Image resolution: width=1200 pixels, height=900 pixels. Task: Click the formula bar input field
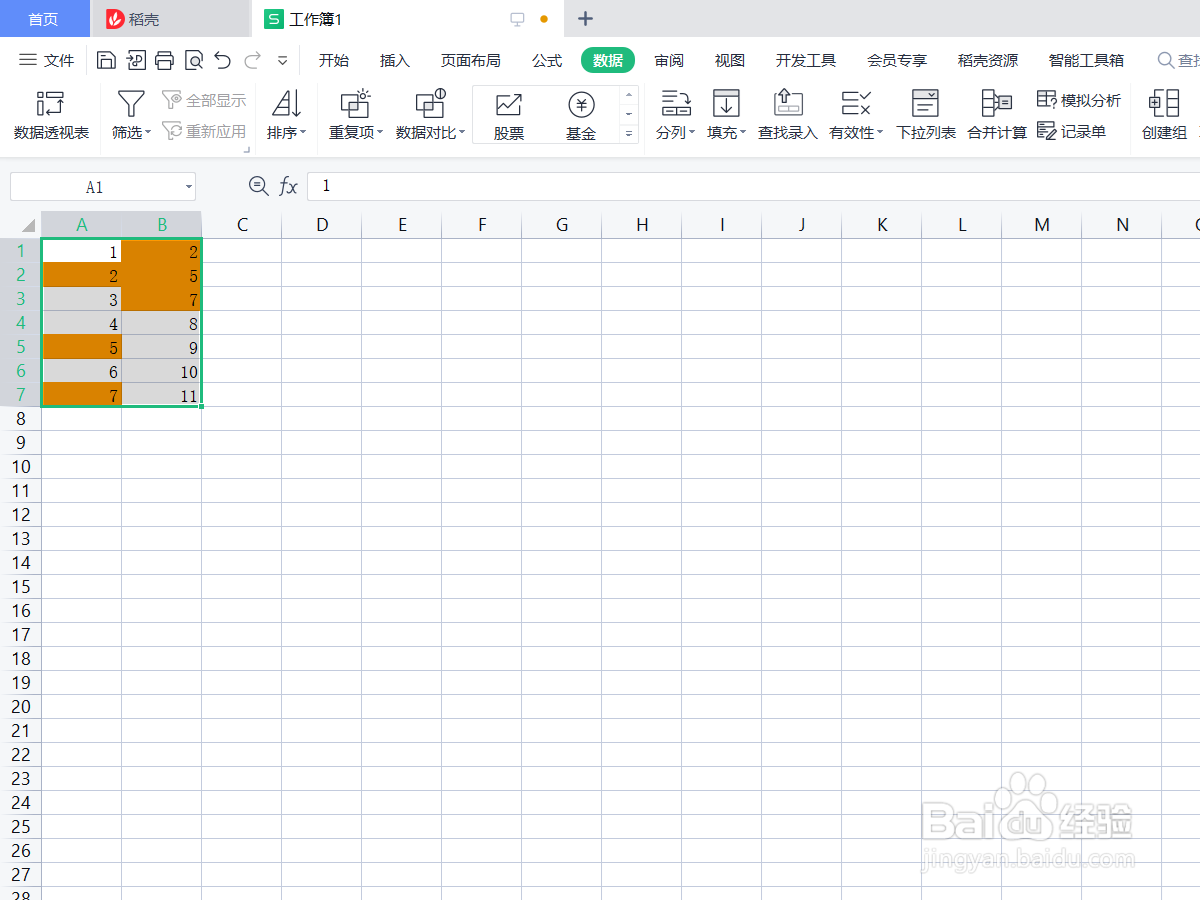point(754,187)
